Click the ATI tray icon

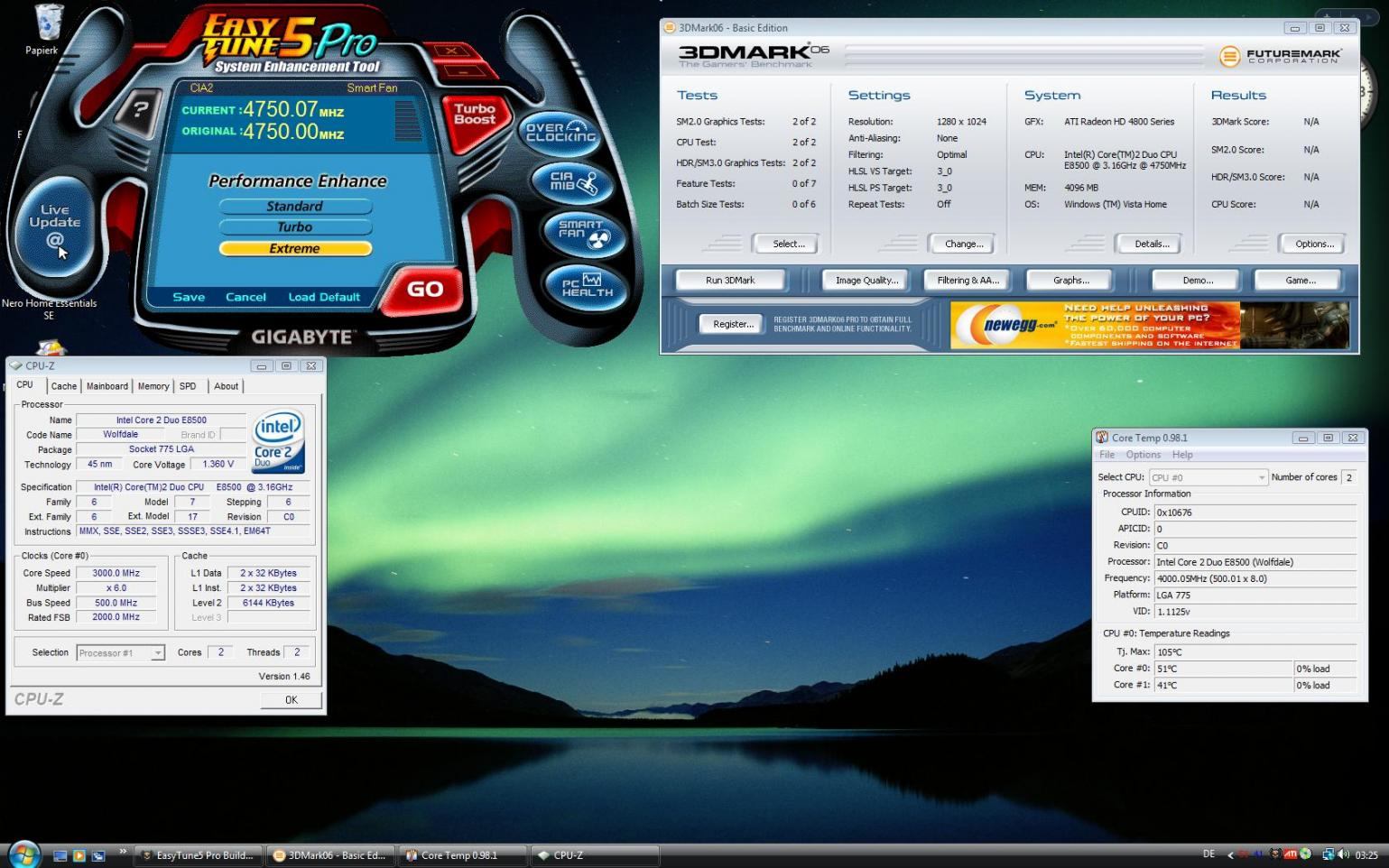tap(1291, 854)
